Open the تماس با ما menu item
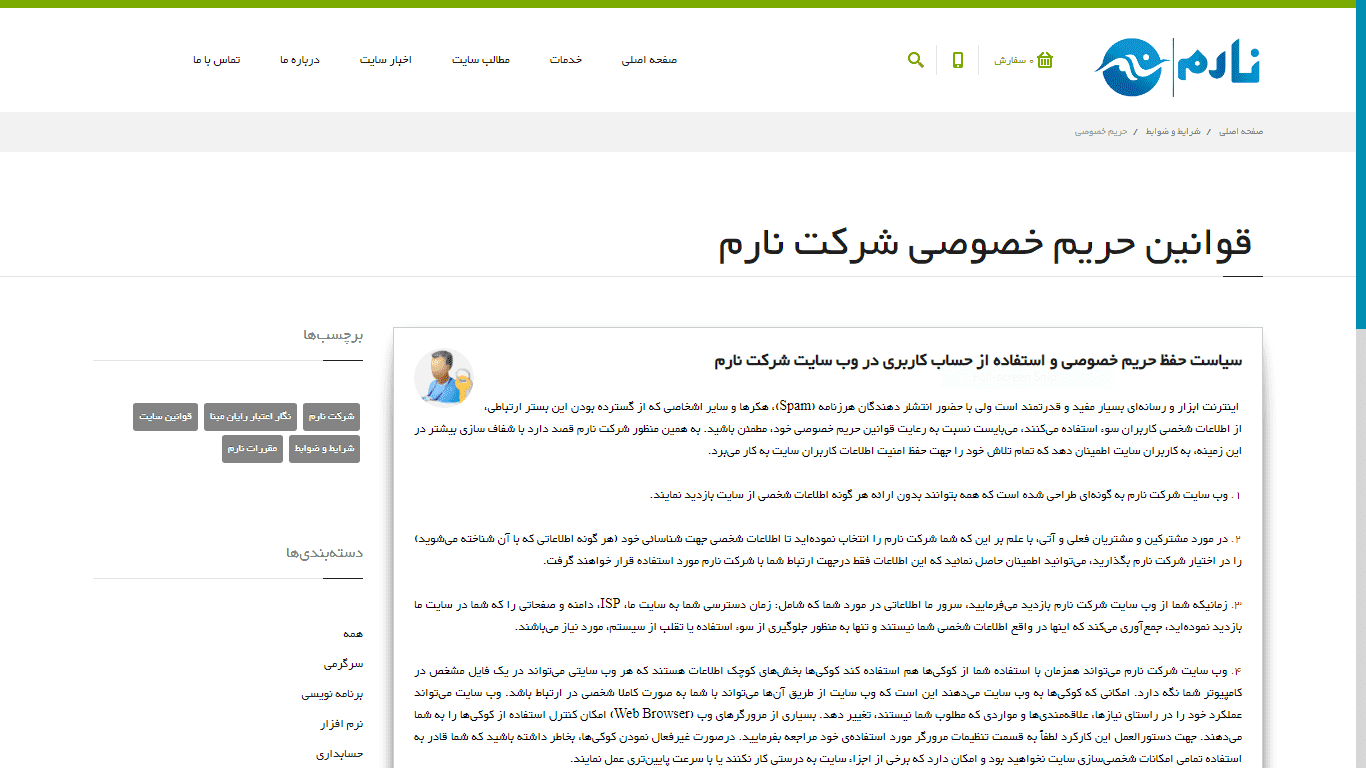The width and height of the screenshot is (1366, 768). pyautogui.click(x=217, y=60)
